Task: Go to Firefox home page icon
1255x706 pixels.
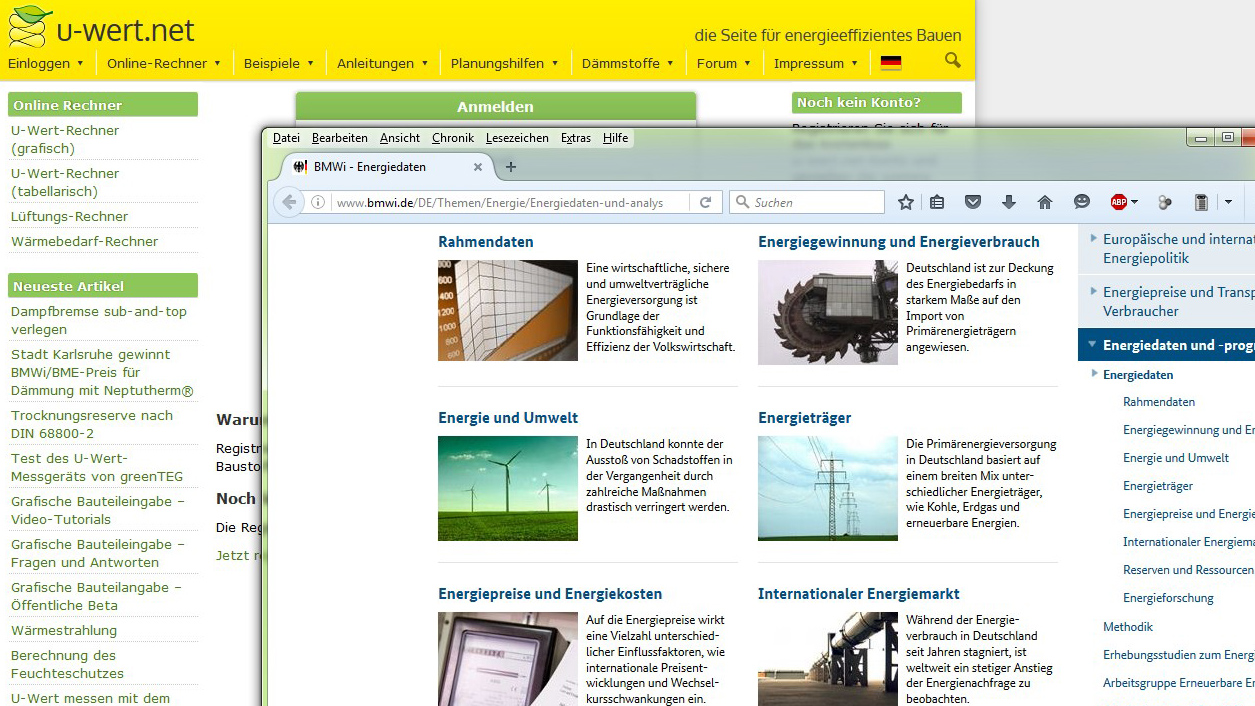Action: pos(1045,202)
